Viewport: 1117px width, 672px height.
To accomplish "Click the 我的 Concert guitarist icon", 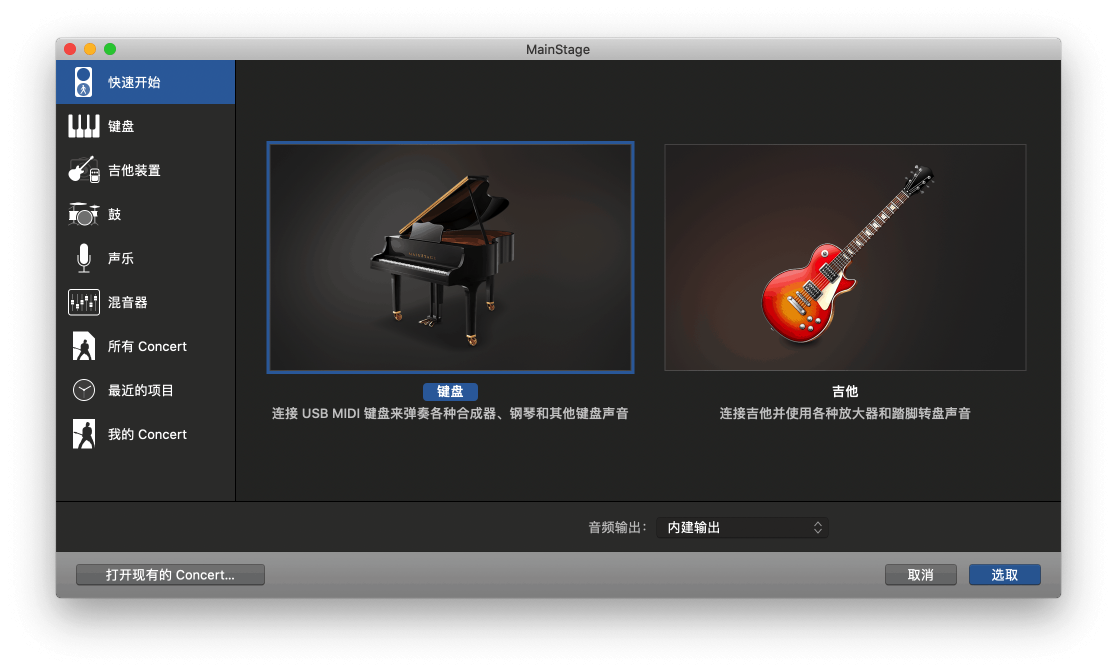I will pos(86,434).
